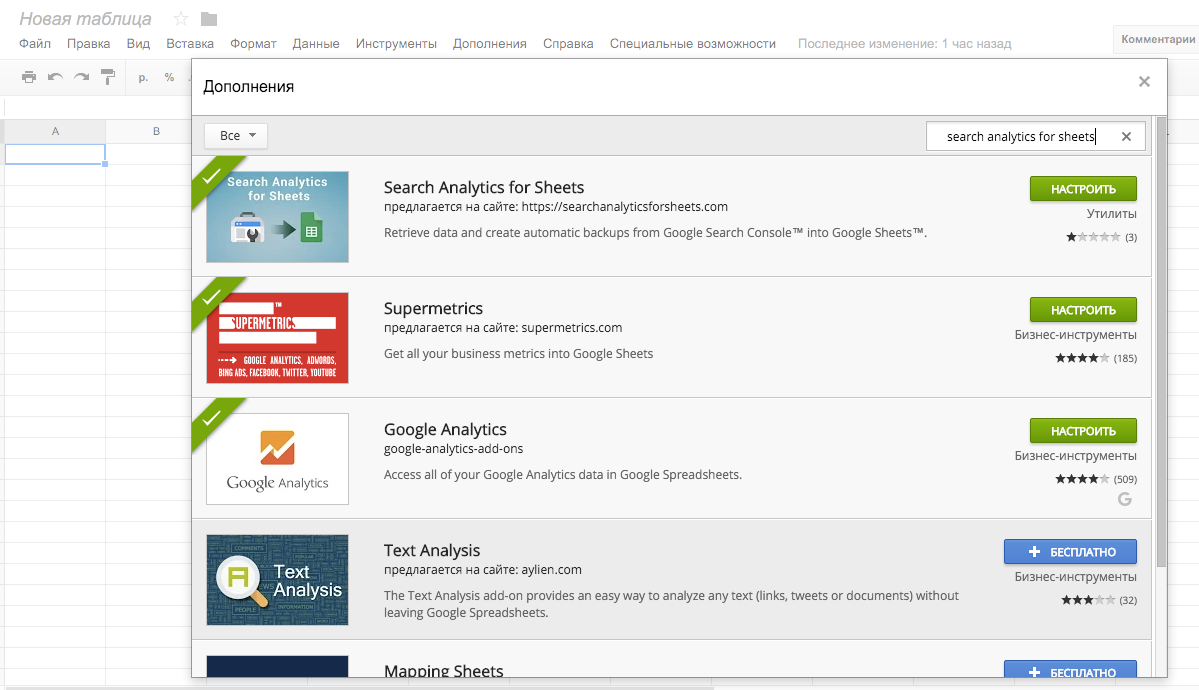Undo the last action
Image resolution: width=1199 pixels, height=690 pixels.
coord(55,76)
